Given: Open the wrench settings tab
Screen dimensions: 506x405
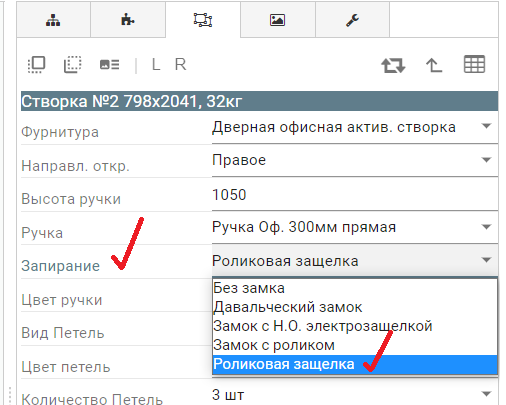Looking at the screenshot, I should 352,20.
